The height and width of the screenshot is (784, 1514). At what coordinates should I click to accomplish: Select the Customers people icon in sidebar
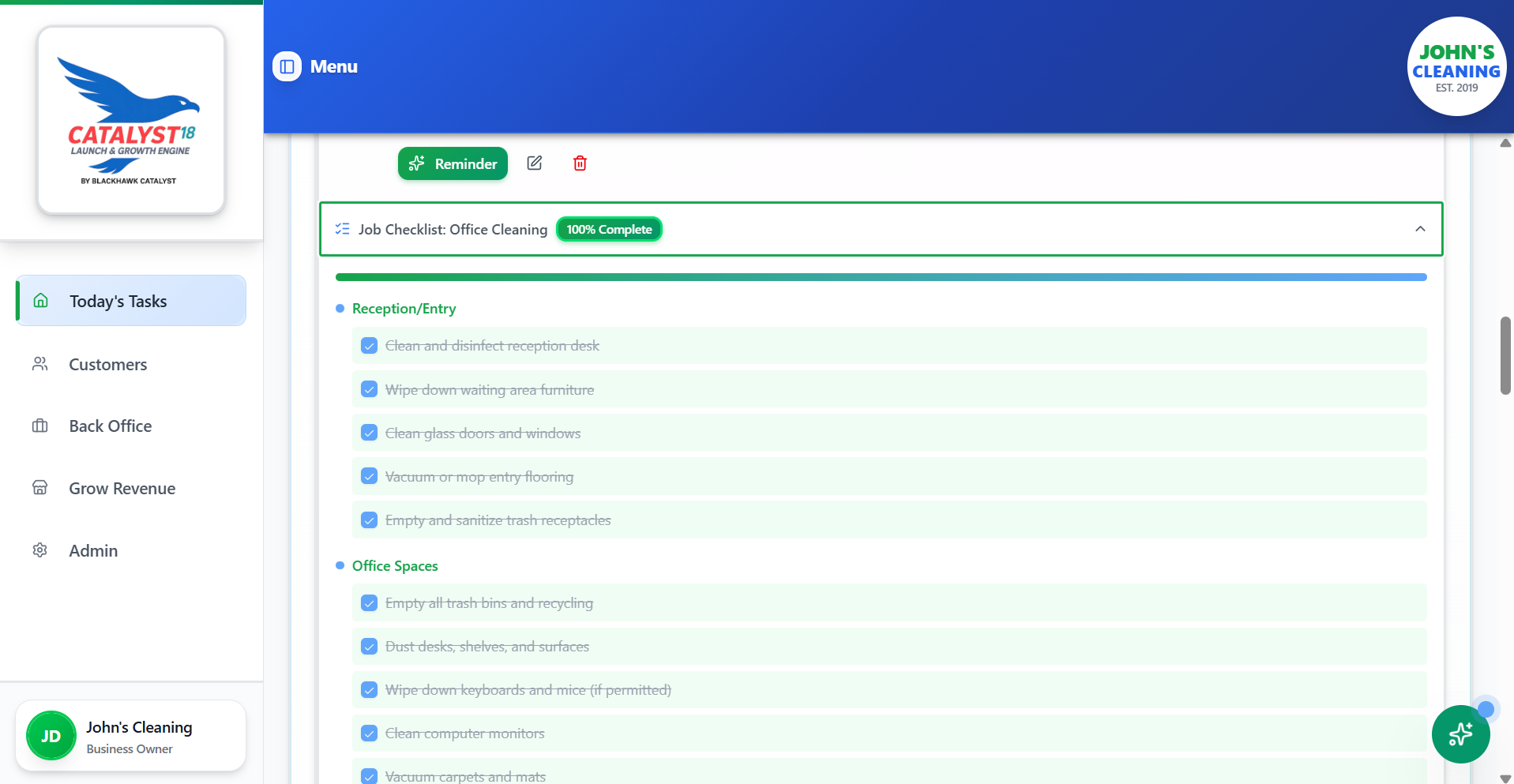[40, 364]
